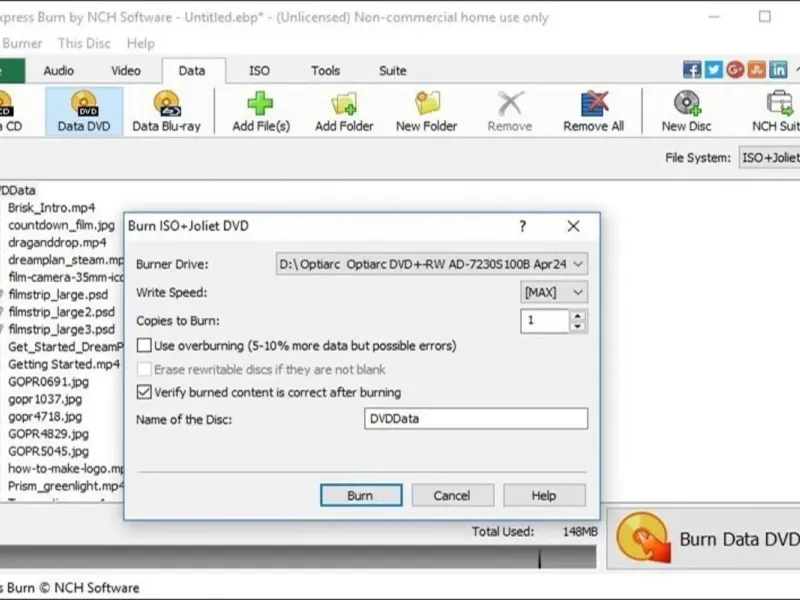Select filmstrip_large2.psd in the file list
The image size is (800, 600).
(x=61, y=312)
